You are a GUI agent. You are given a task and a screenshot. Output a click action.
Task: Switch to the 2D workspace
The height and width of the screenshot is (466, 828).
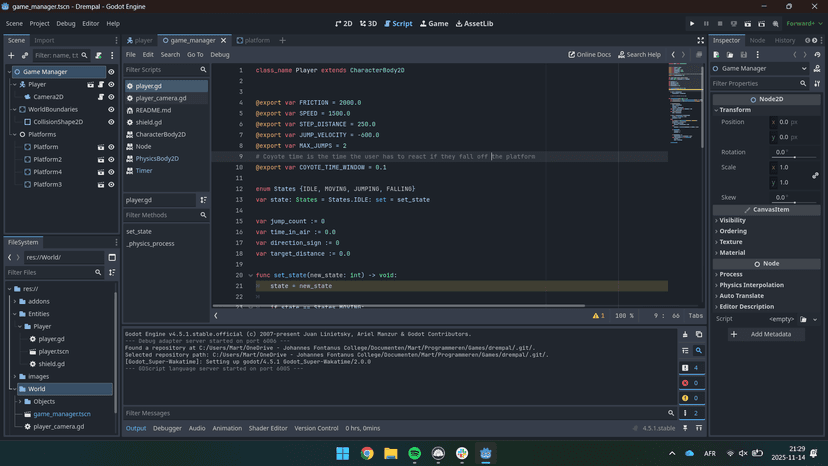[x=342, y=23]
